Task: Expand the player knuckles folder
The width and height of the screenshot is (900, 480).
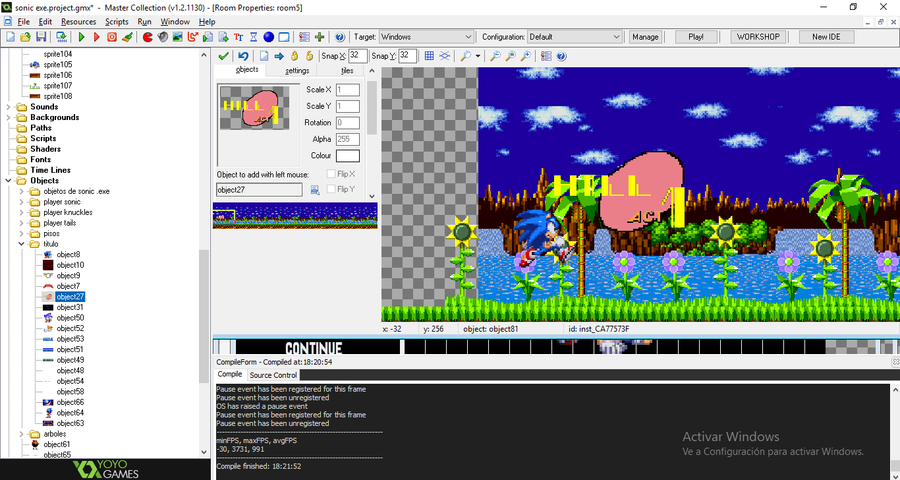Action: click(22, 212)
